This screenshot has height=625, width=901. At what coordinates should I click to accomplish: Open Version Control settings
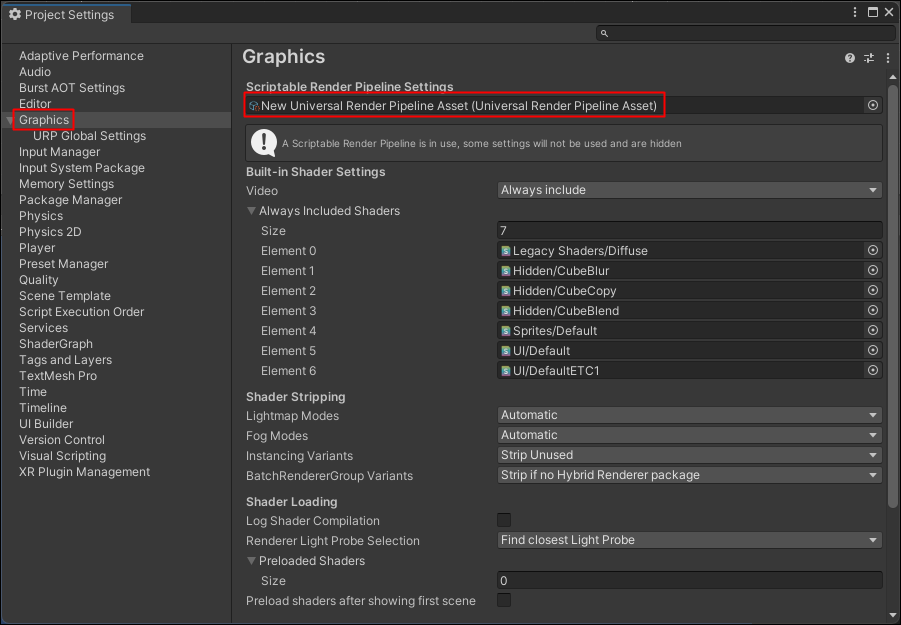pos(62,439)
